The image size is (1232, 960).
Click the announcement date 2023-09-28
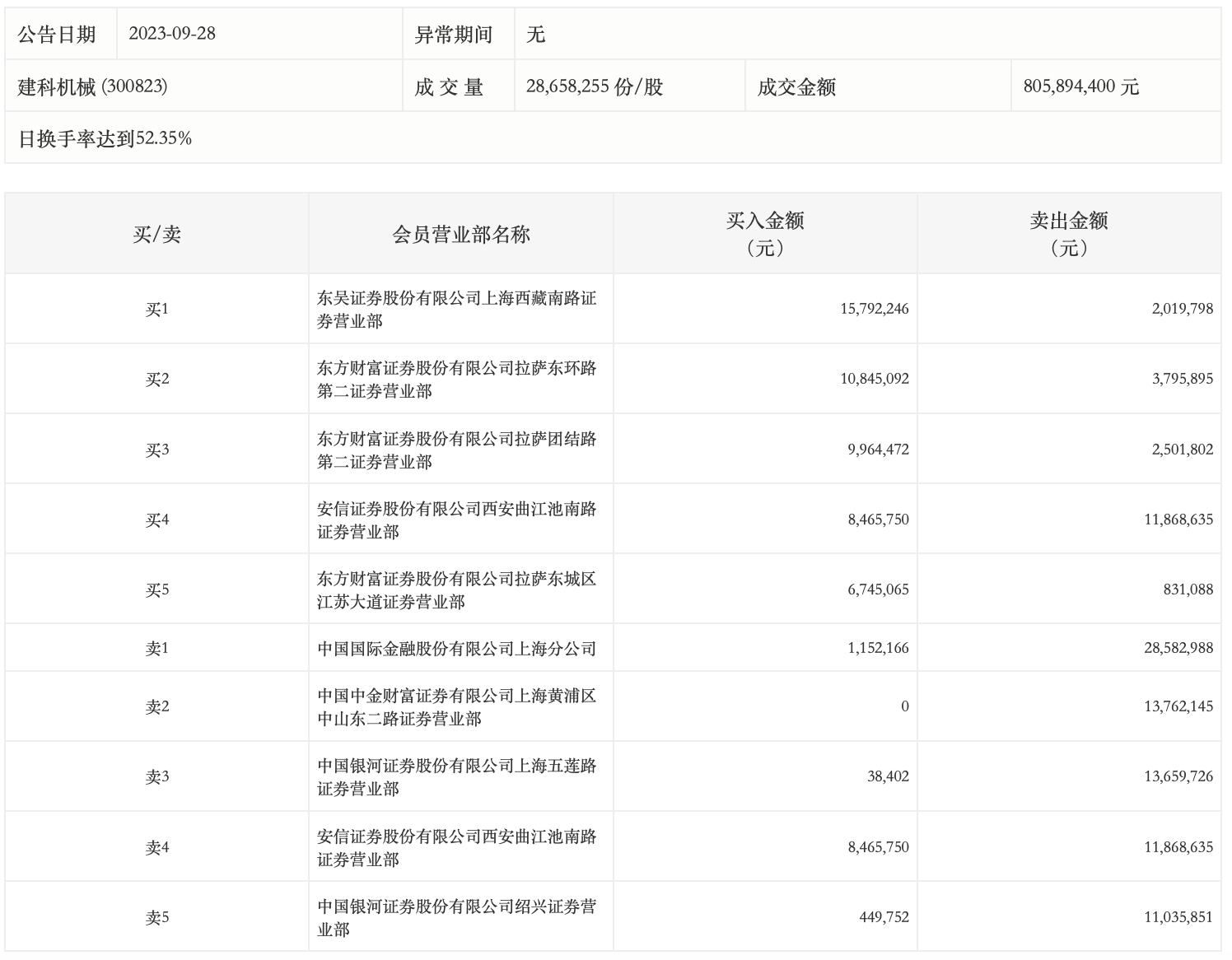[x=172, y=34]
